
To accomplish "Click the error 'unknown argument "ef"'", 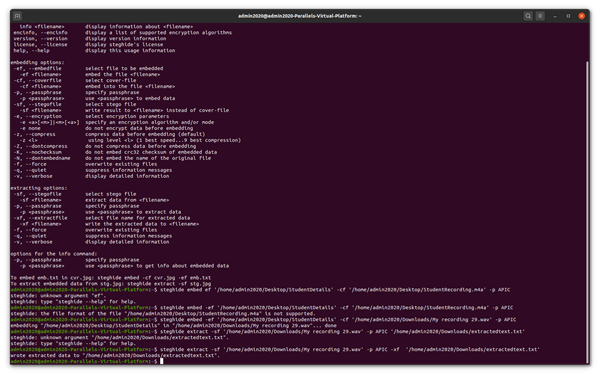I will pyautogui.click(x=58, y=296).
